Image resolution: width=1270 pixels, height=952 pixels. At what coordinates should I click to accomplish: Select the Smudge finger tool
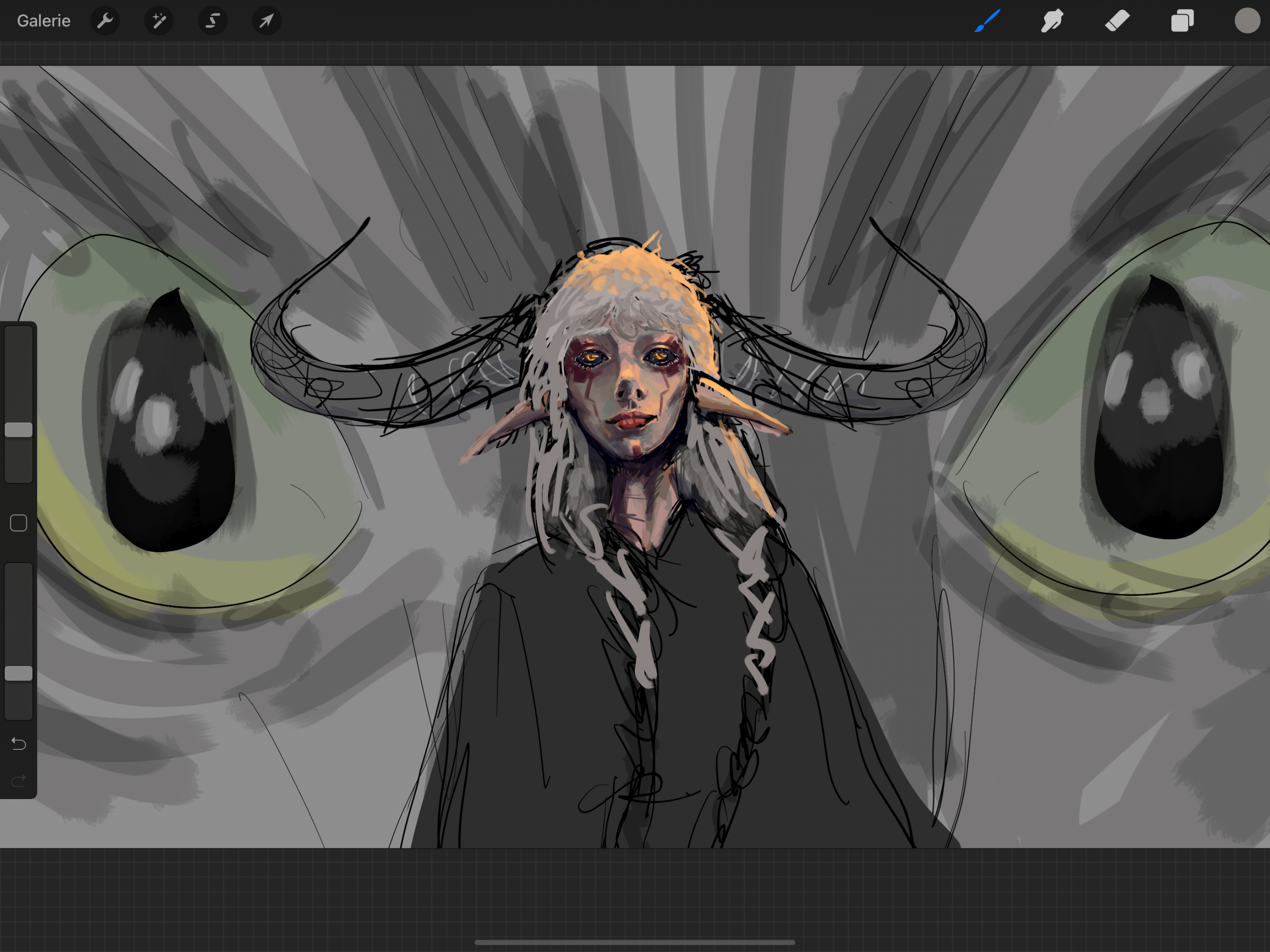tap(1052, 21)
